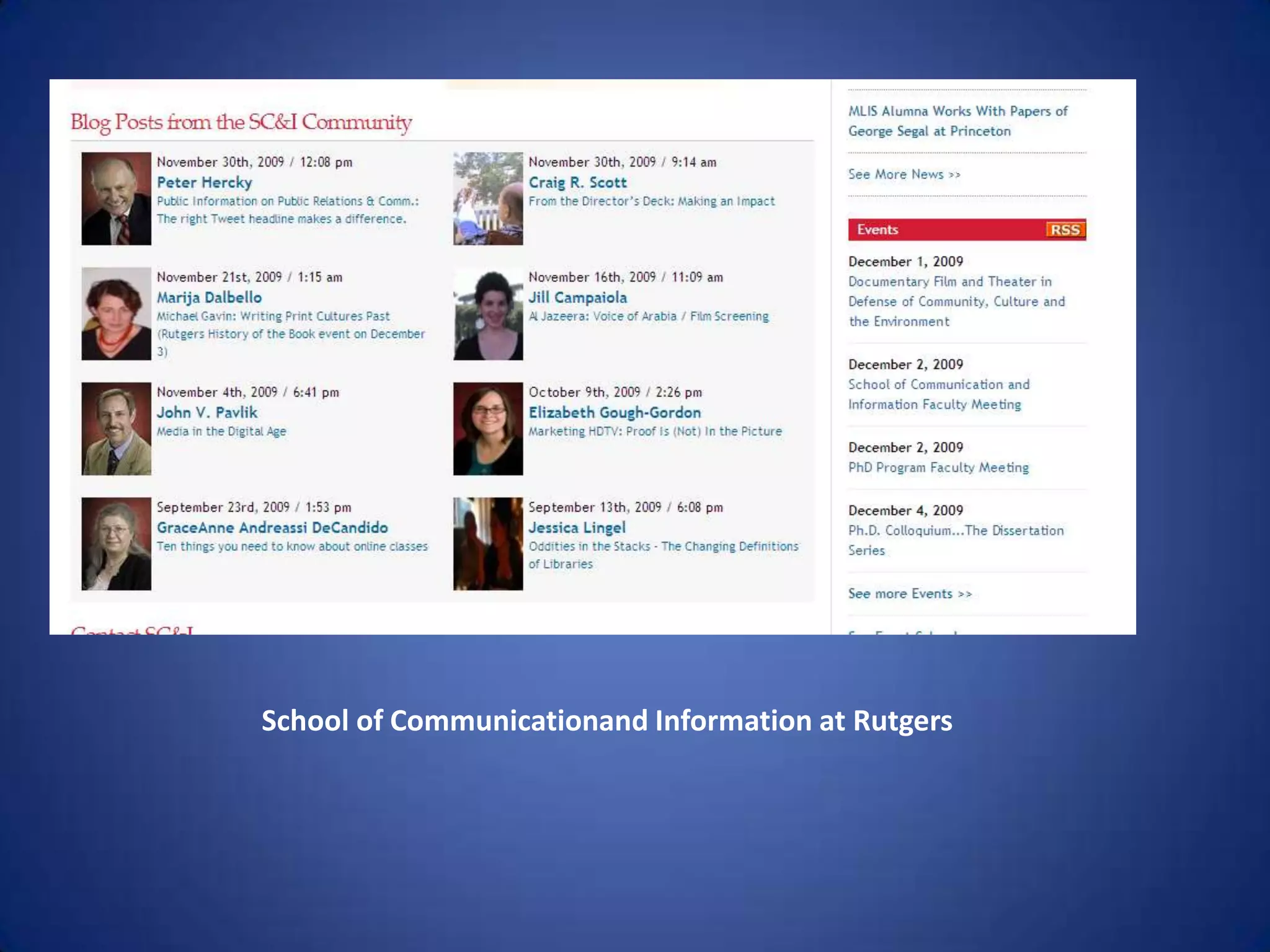Click Peter Hercky's profile photo
This screenshot has height=952, width=1270.
point(116,198)
